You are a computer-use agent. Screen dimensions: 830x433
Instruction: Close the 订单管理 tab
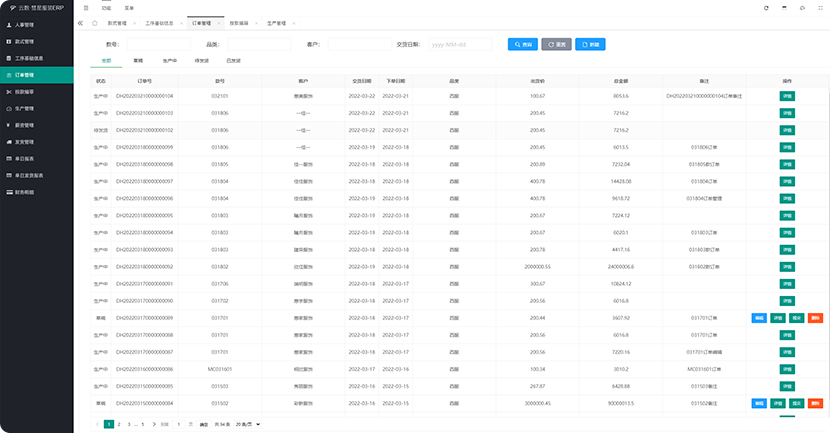219,23
